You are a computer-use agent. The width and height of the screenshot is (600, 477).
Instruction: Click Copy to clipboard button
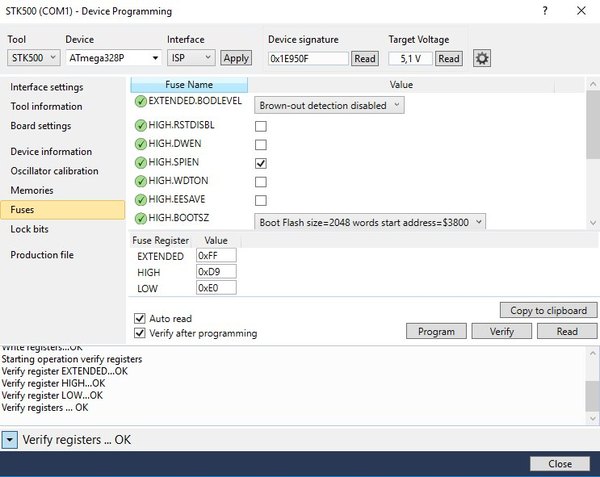[x=548, y=310]
